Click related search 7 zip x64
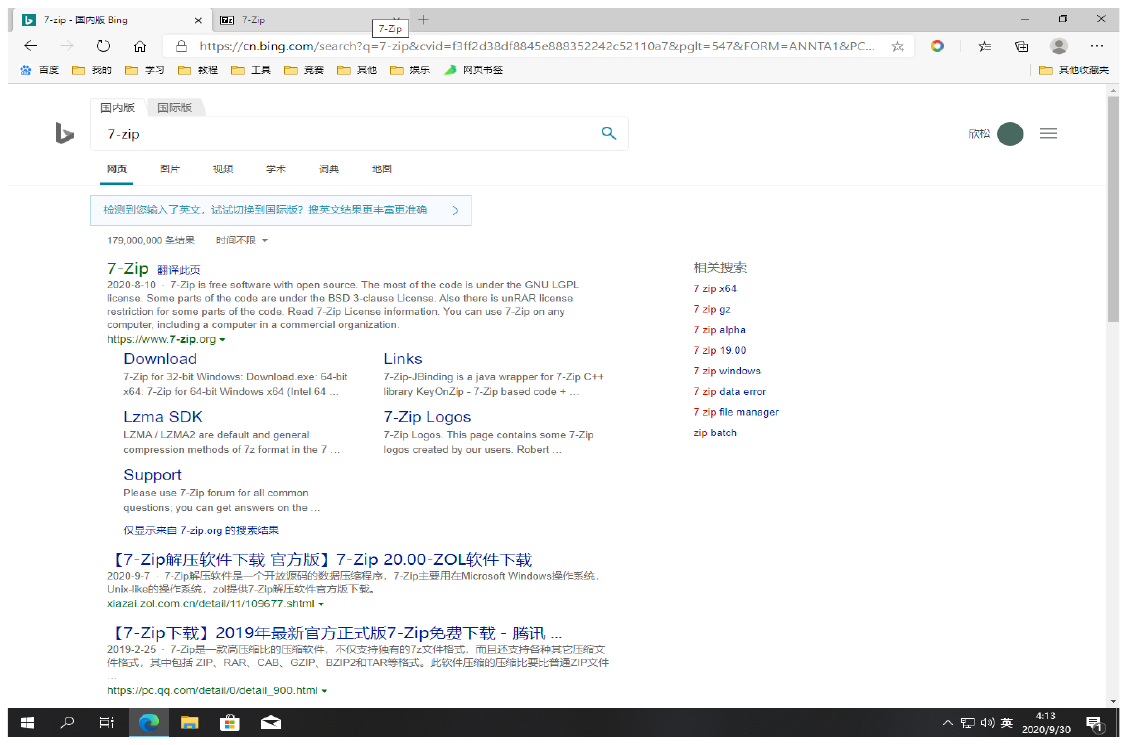The height and width of the screenshot is (745, 1128). pos(715,289)
